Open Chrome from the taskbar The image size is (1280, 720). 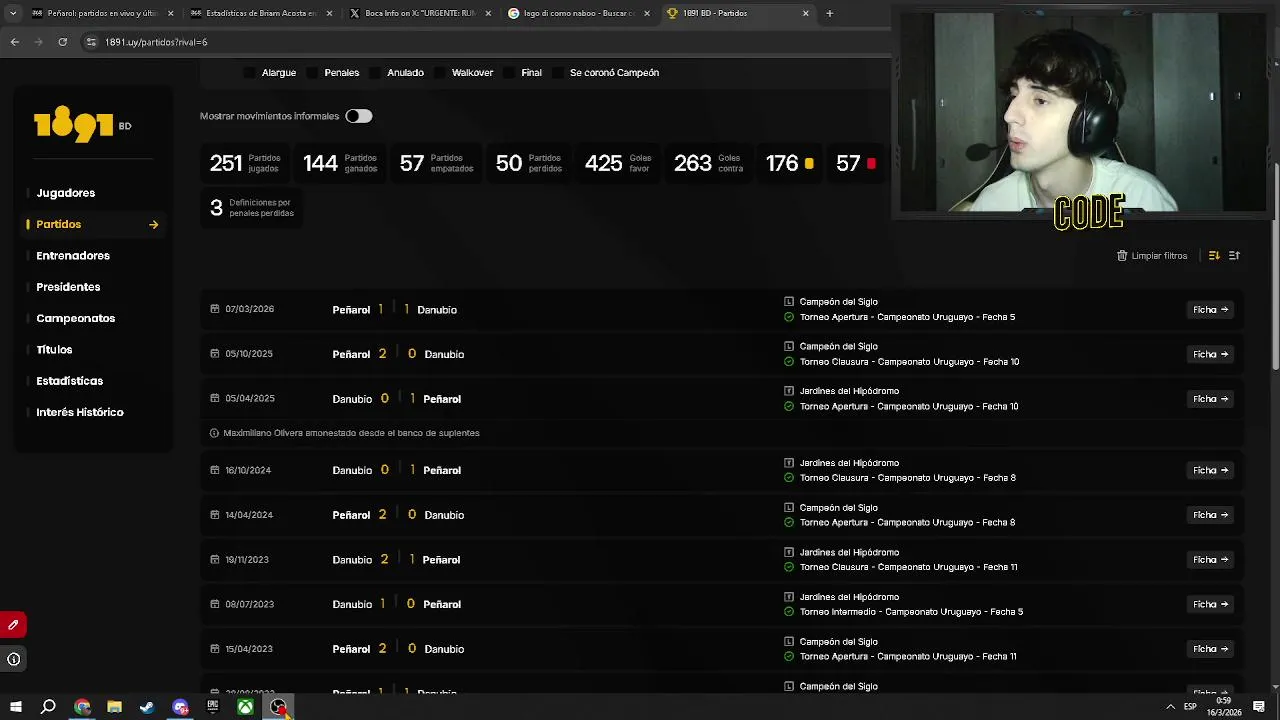pos(82,707)
